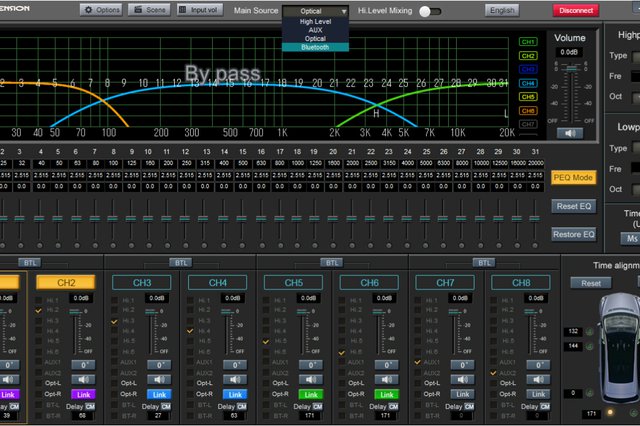Click the BTL bridge icon above CH3 and CH4
640x426 pixels.
point(180,262)
